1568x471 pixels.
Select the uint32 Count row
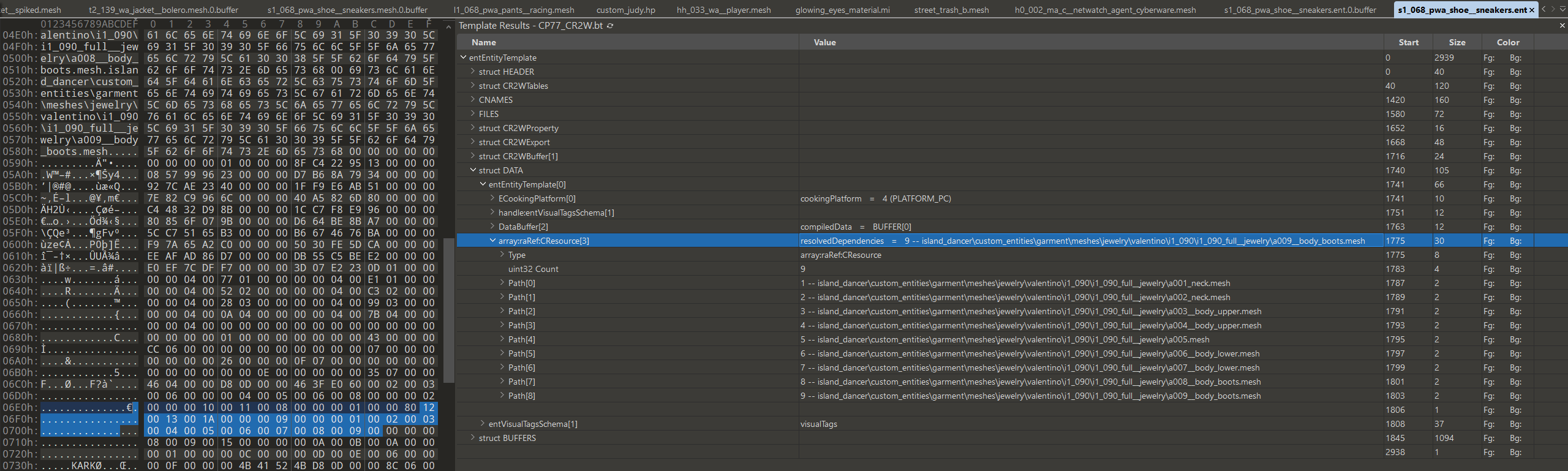coord(533,269)
